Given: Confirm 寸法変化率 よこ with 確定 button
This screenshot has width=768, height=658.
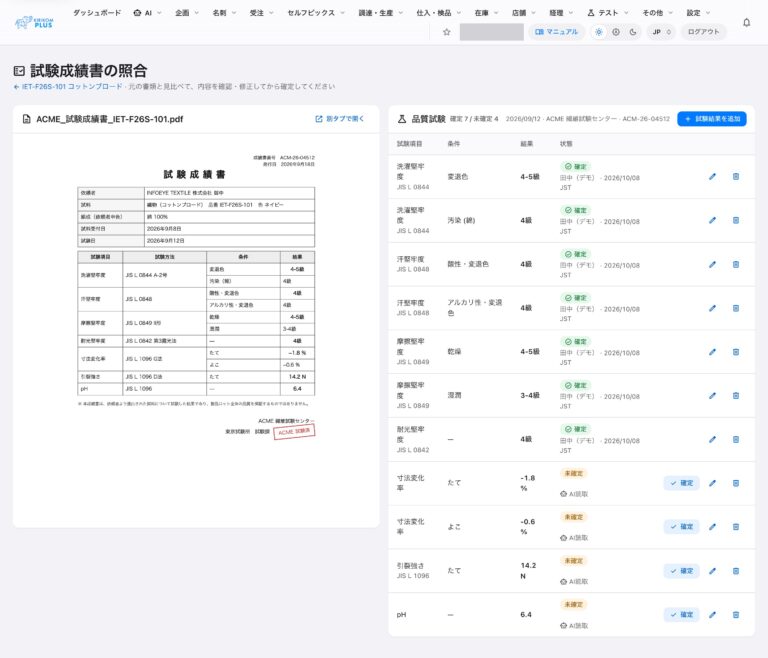Looking at the screenshot, I should (x=681, y=527).
